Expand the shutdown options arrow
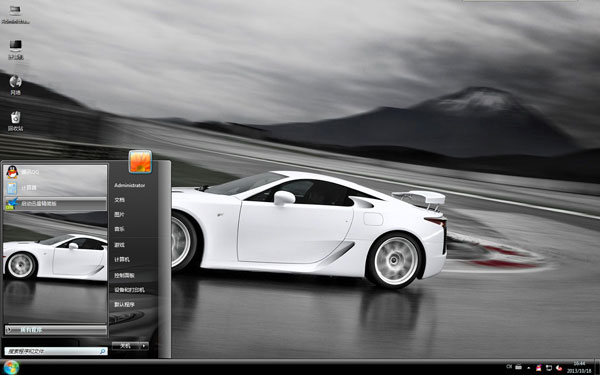Viewport: 600px width, 375px height. (143, 346)
